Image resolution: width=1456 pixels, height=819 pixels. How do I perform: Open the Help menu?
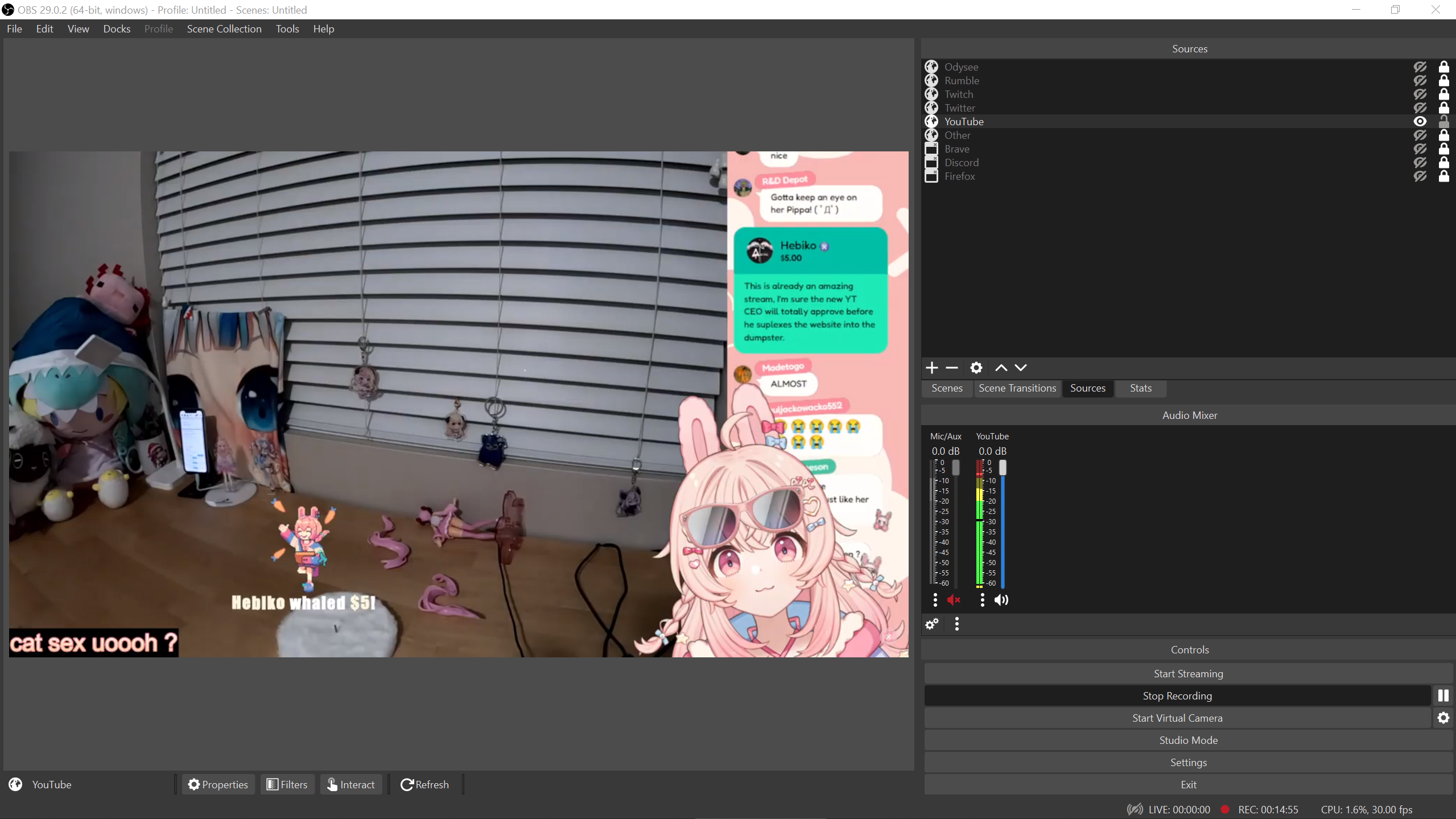click(324, 28)
